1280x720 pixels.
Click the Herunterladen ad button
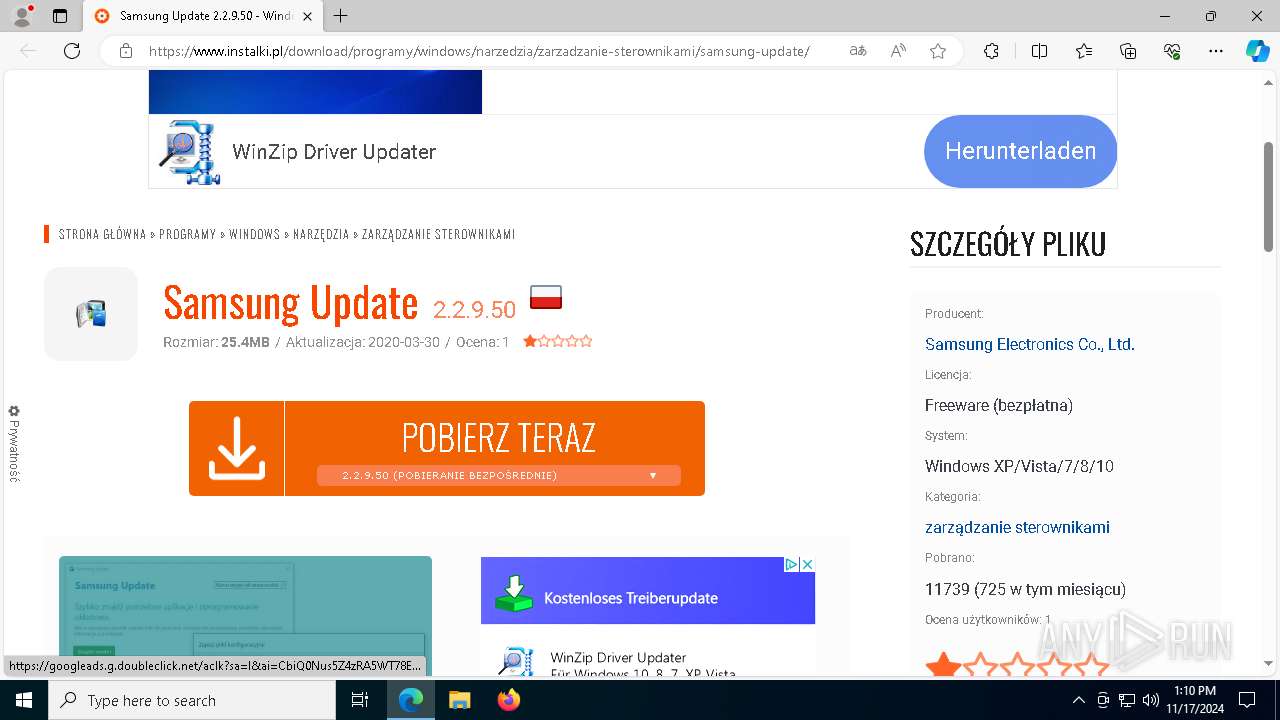click(1020, 151)
